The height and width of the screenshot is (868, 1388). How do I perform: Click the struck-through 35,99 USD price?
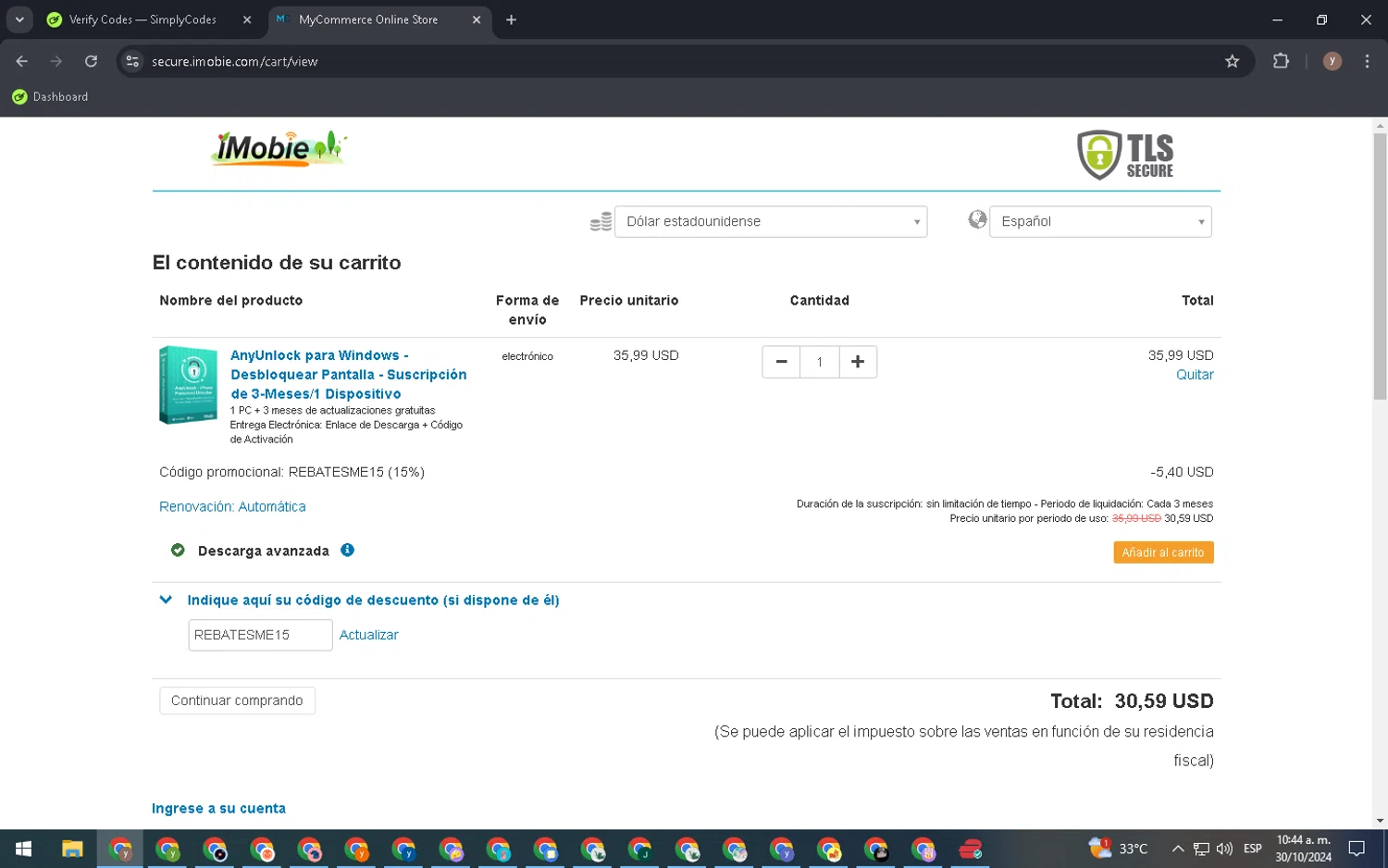click(1136, 518)
